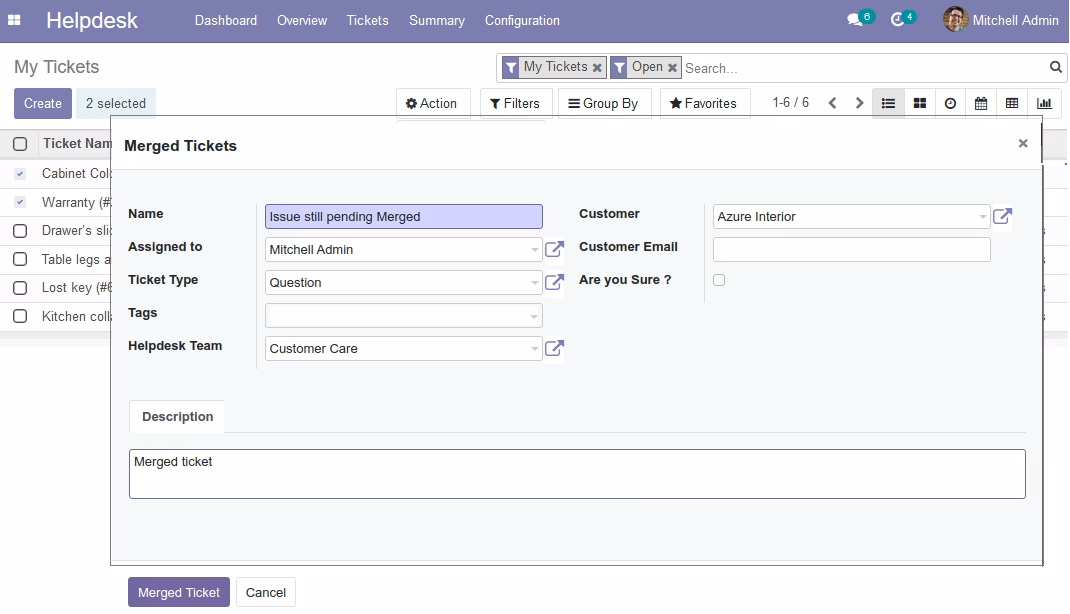1070x614 pixels.
Task: Expand the Helpdesk Team dropdown
Action: point(534,349)
